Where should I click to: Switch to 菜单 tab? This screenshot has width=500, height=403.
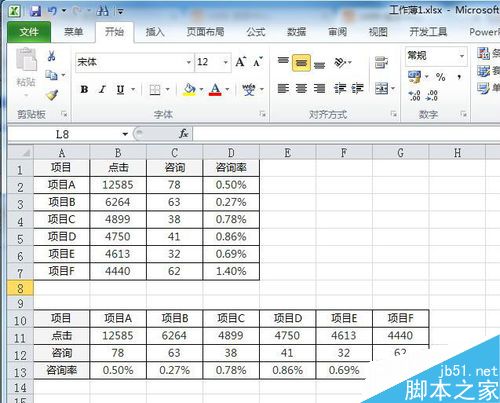click(73, 32)
